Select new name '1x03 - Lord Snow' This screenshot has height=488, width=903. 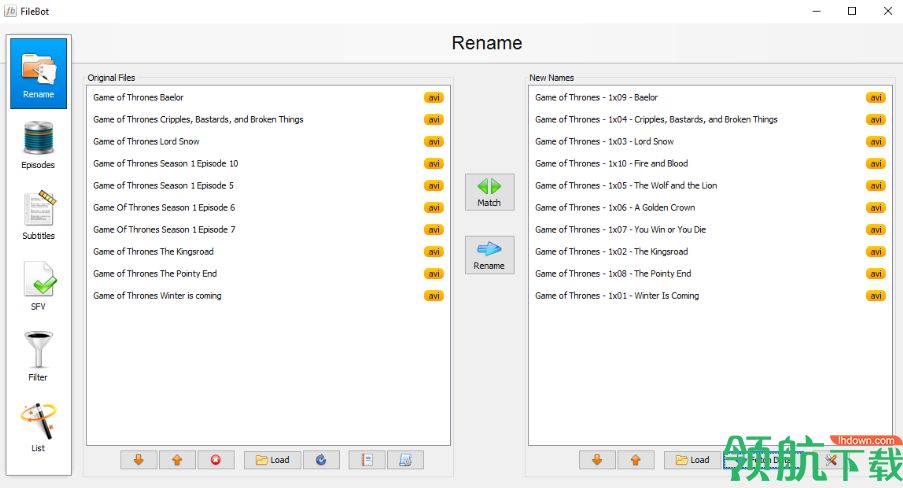click(710, 141)
